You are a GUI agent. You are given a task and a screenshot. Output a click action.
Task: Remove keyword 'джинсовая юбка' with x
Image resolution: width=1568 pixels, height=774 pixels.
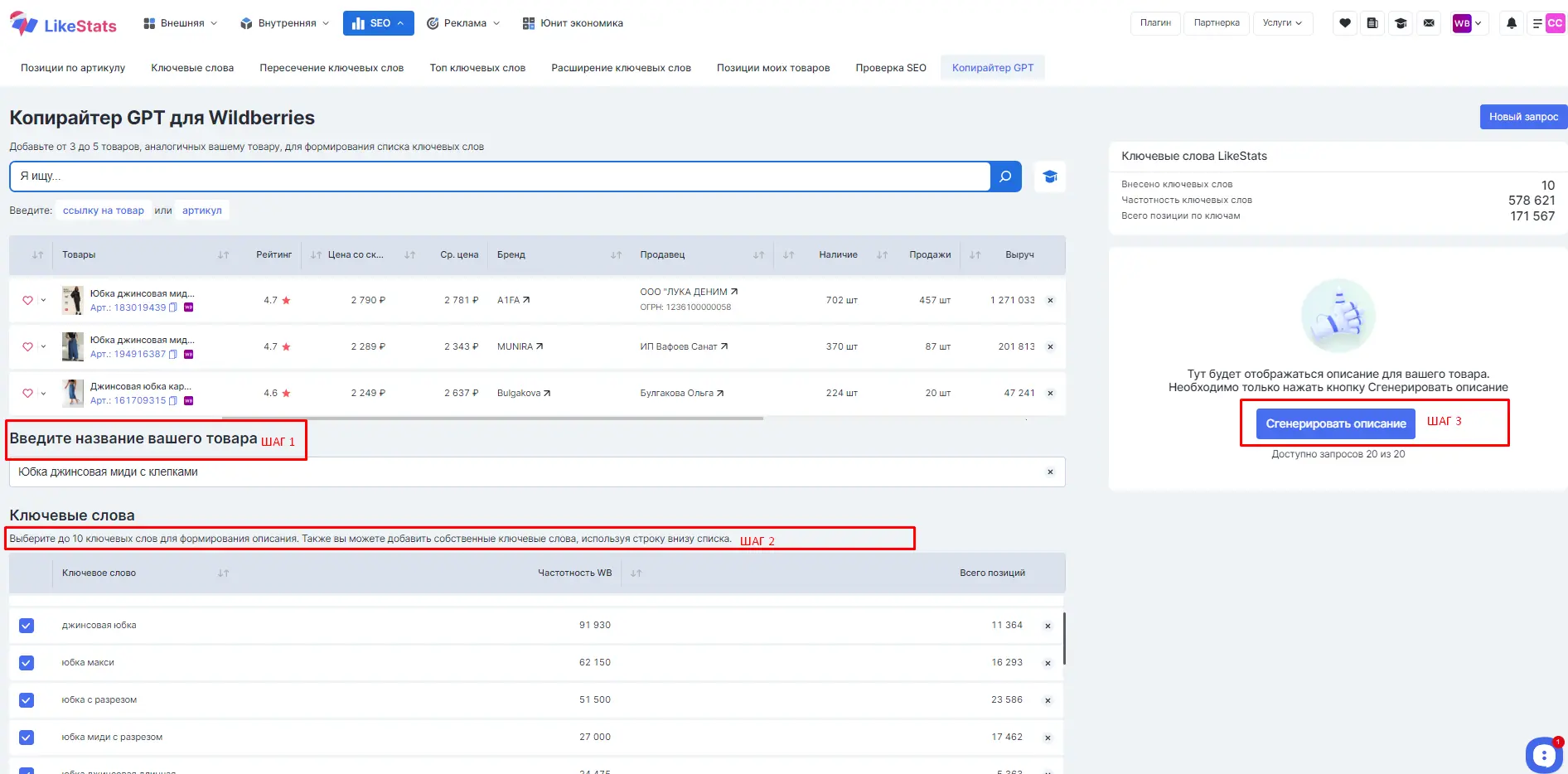tap(1048, 626)
